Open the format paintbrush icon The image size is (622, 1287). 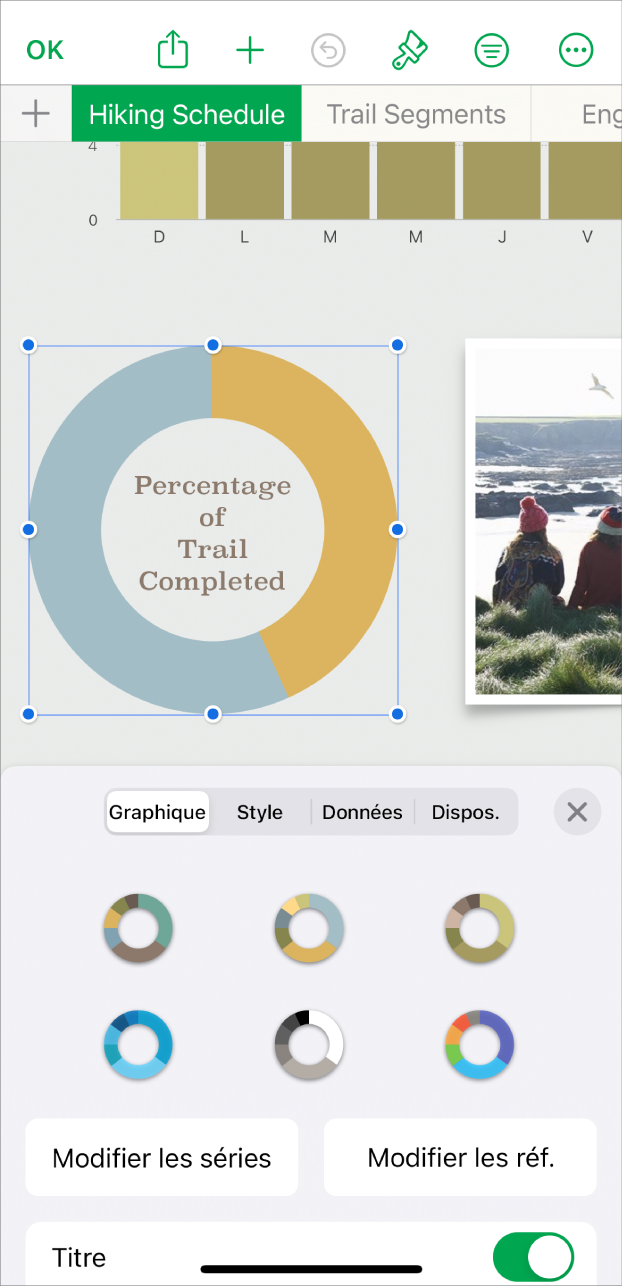click(409, 50)
